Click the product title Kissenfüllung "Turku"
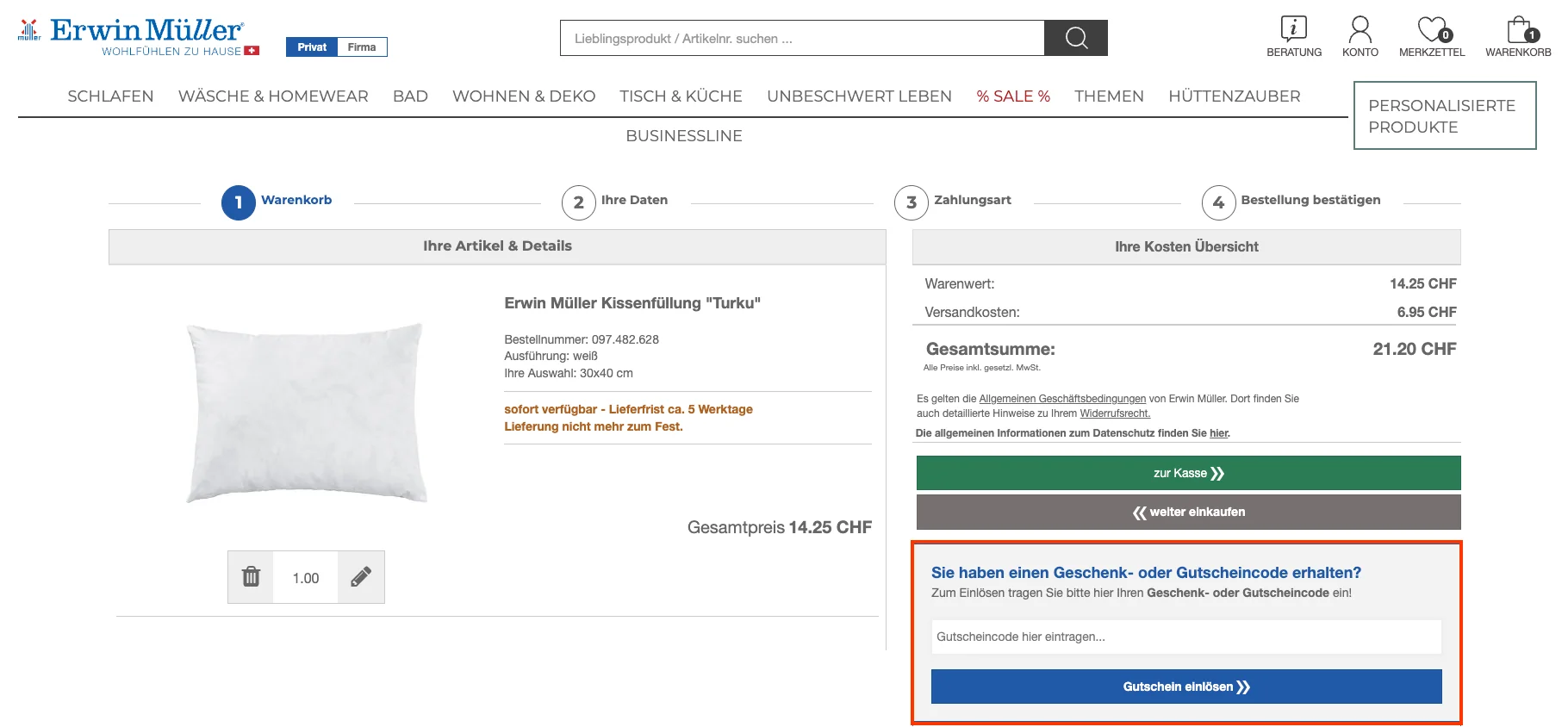Screen dimensions: 1568x727 (632, 303)
